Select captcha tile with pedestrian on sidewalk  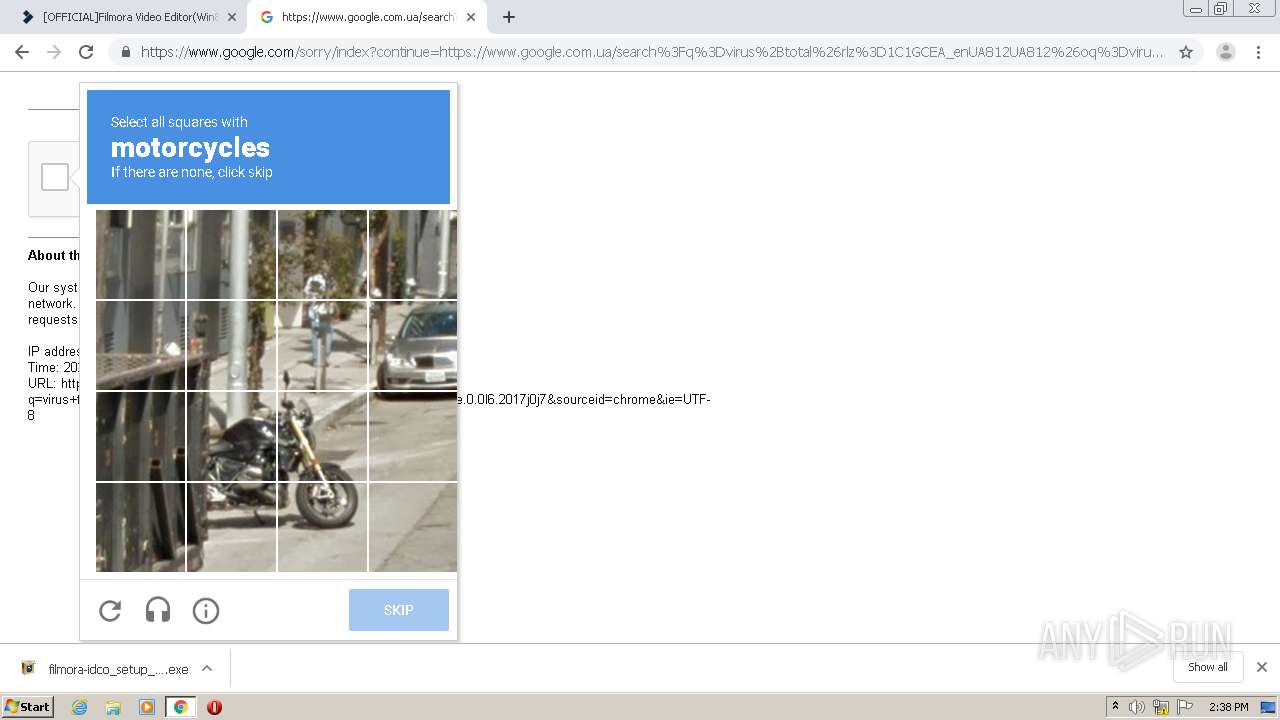[x=322, y=345]
